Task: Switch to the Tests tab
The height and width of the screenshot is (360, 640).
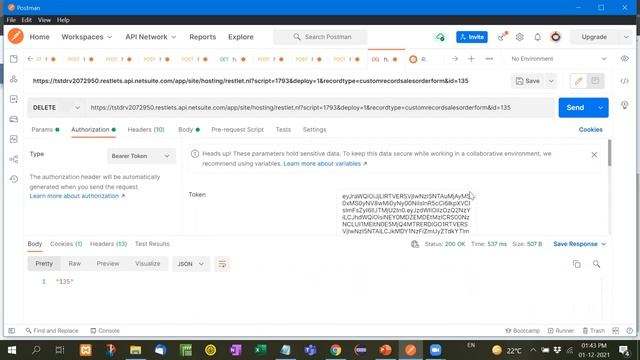Action: [283, 129]
